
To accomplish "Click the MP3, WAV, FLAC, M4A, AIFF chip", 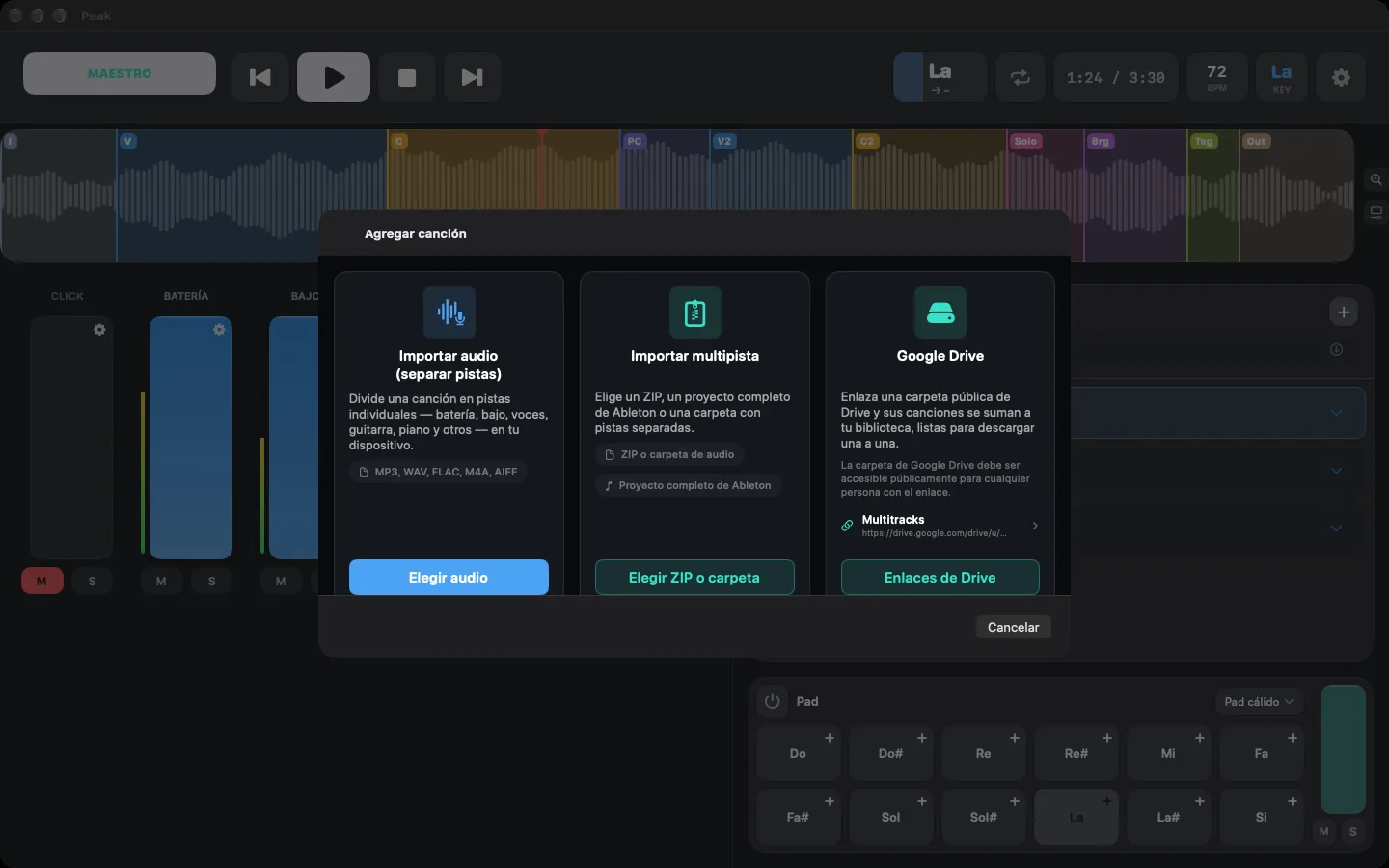I will pyautogui.click(x=438, y=472).
